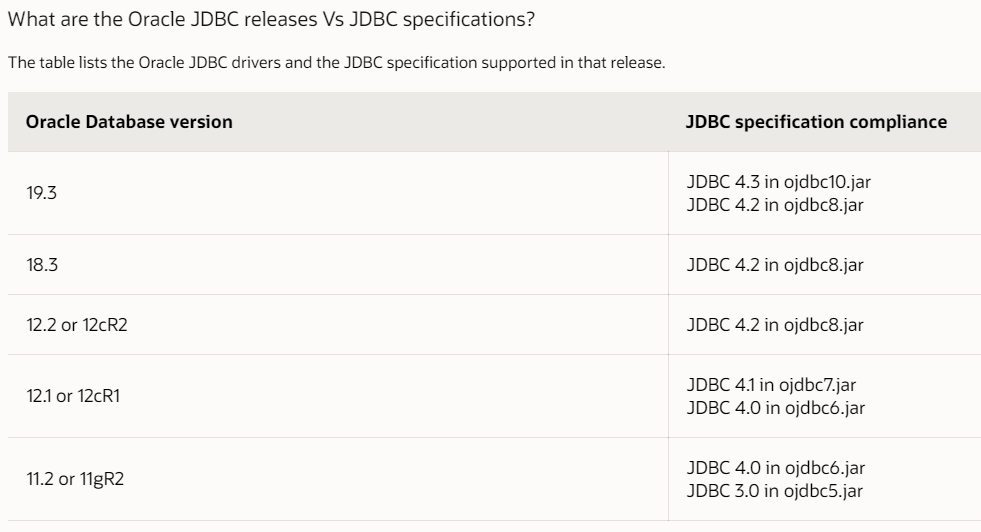This screenshot has width=981, height=532.
Task: Click the heading about Oracle JDBC releases
Action: 271,19
